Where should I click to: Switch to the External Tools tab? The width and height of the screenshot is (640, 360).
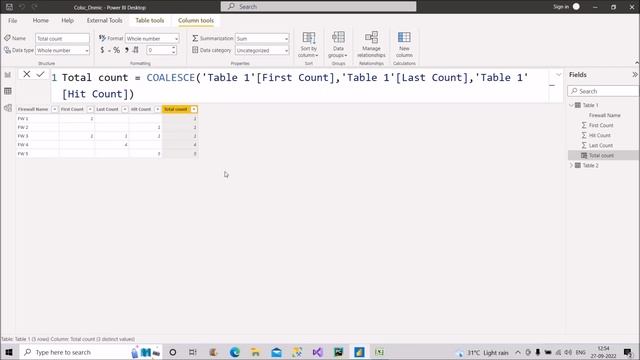coord(104,20)
